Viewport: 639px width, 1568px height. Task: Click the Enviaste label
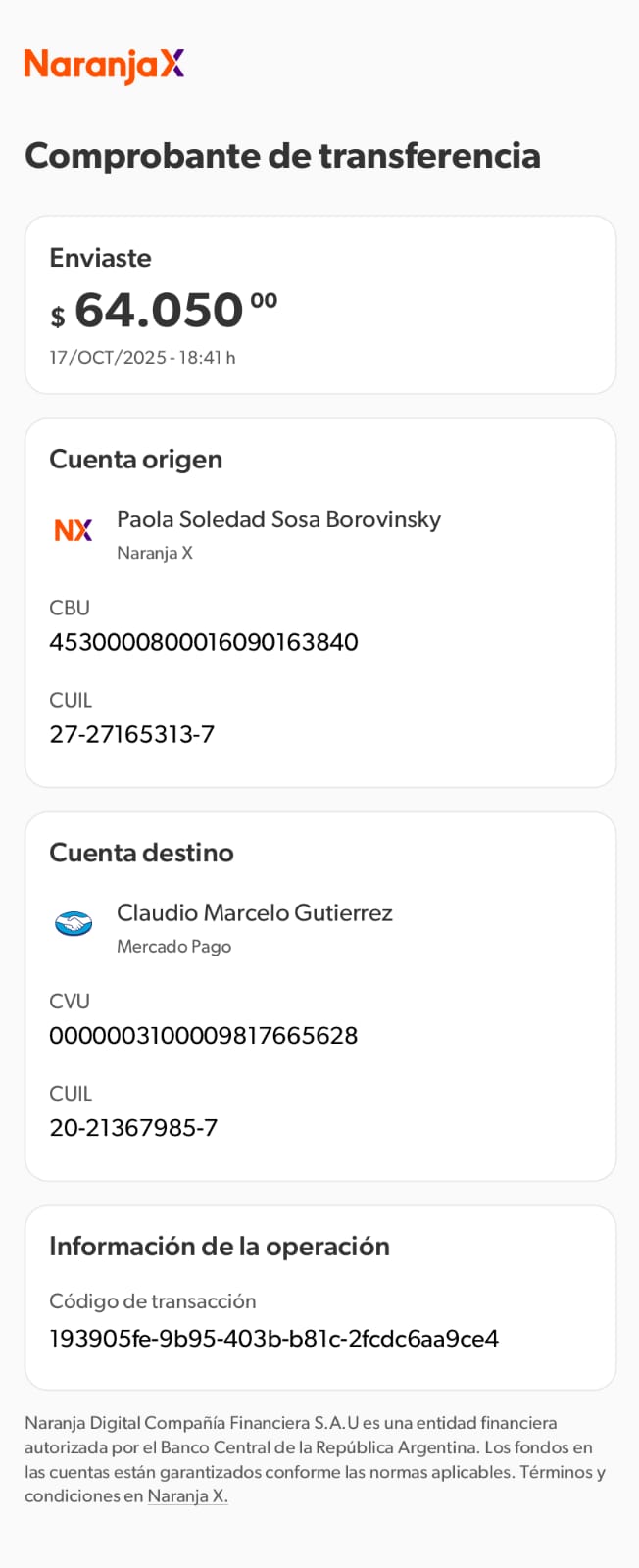[x=100, y=258]
